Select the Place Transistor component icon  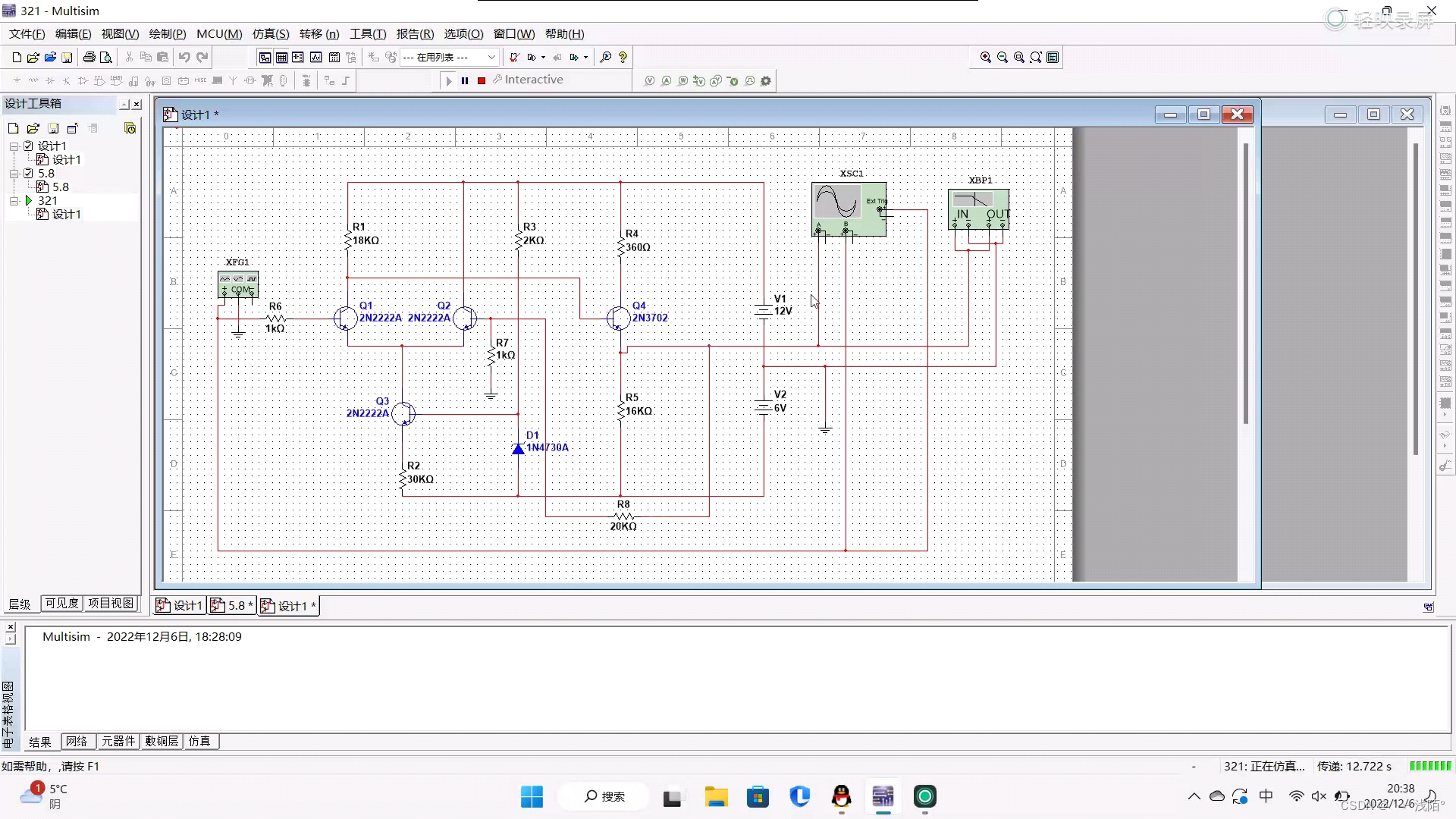pos(66,80)
